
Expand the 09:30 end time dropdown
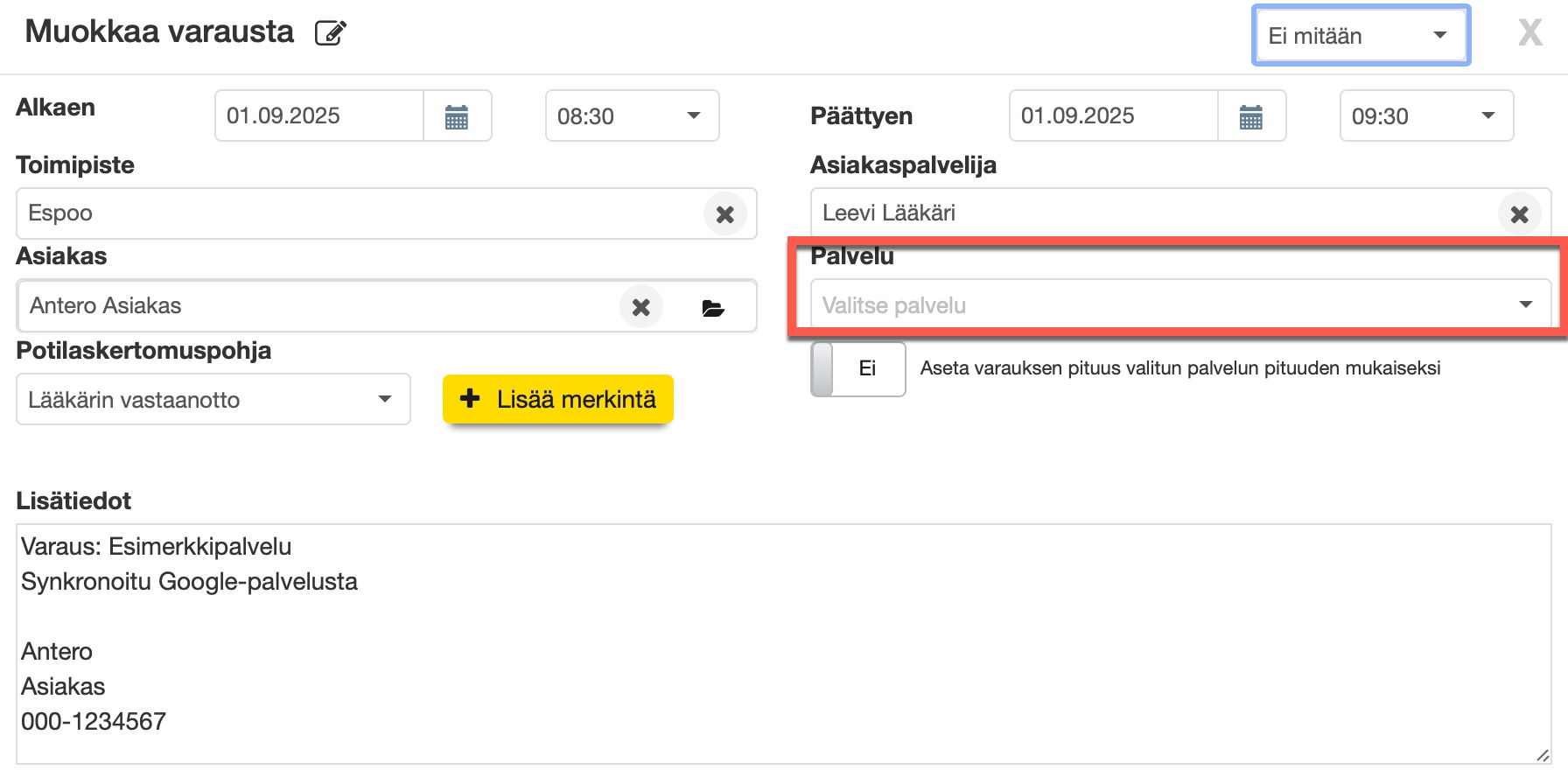point(1426,116)
